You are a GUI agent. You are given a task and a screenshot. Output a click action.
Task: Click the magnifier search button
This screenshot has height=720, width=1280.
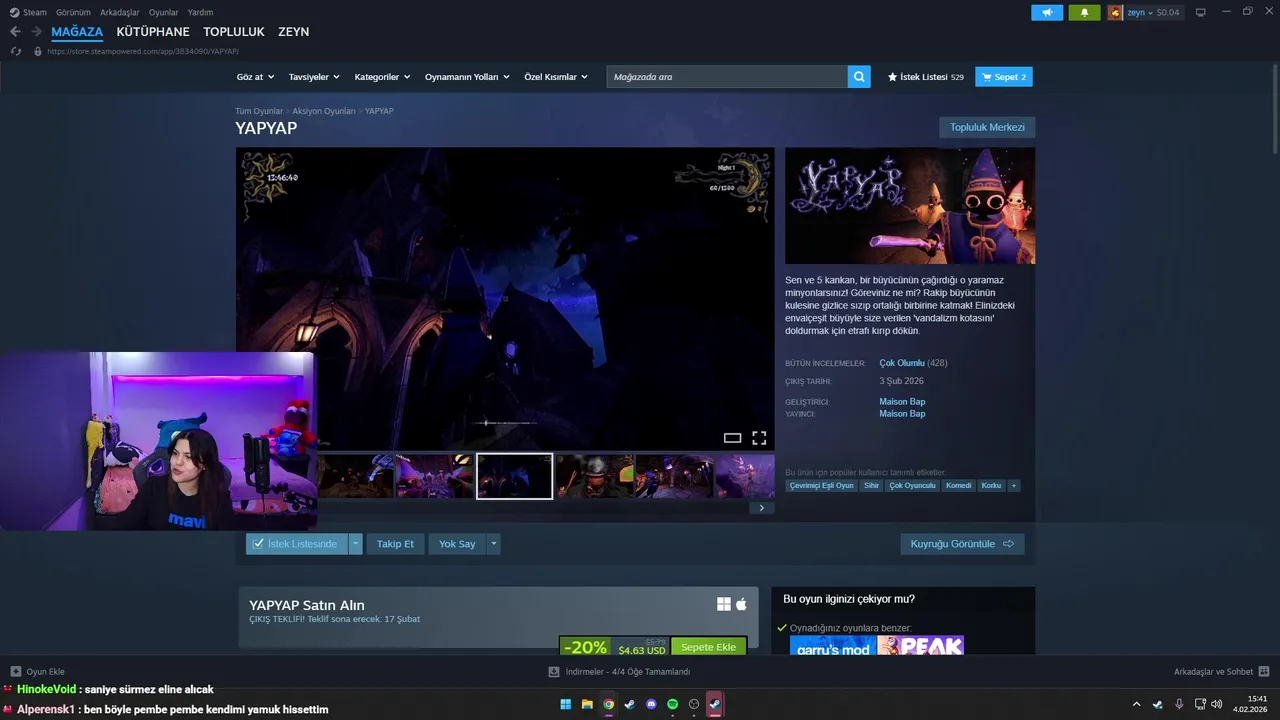[859, 77]
